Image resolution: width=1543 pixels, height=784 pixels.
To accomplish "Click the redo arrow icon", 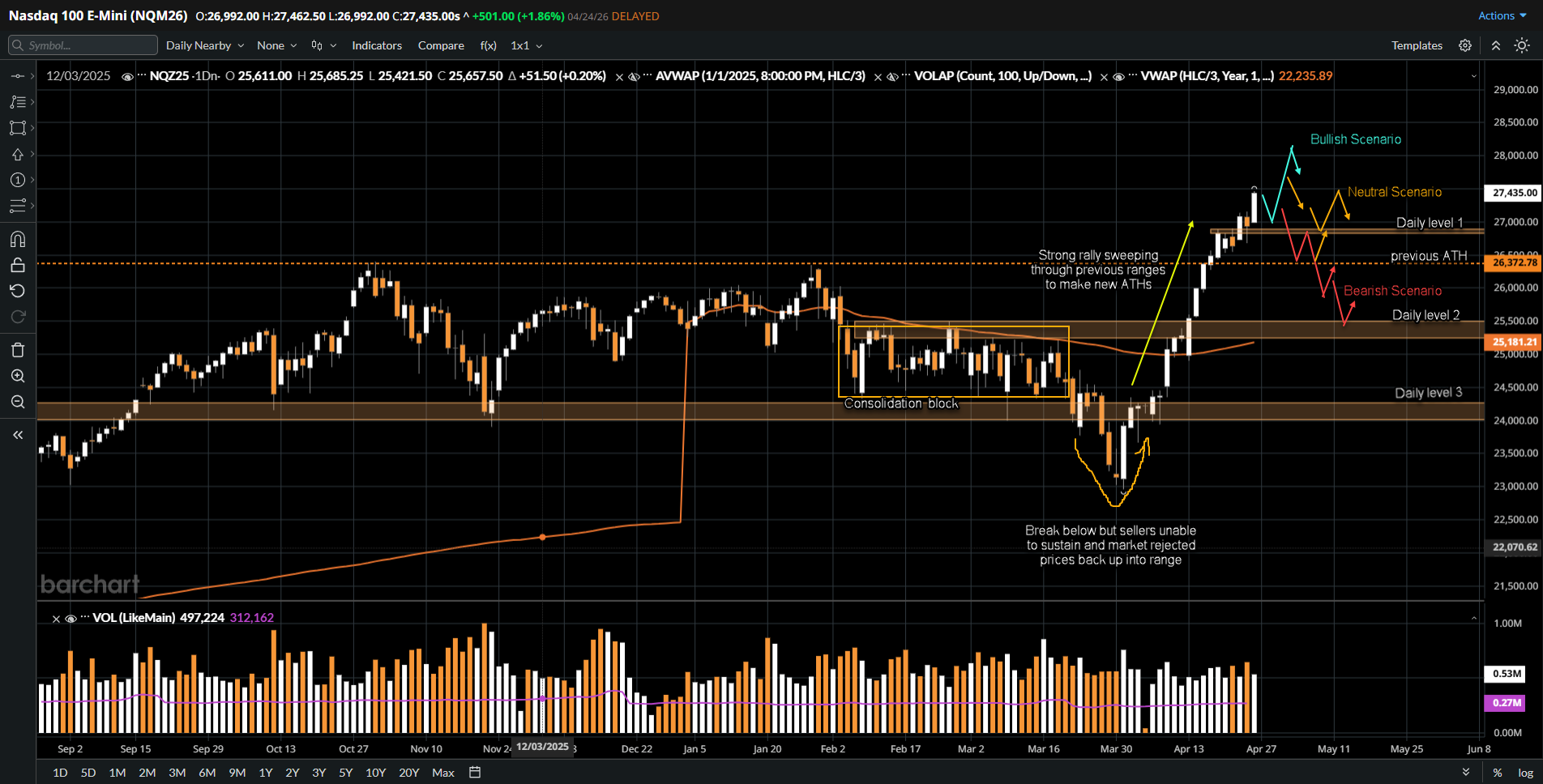I will 17,317.
